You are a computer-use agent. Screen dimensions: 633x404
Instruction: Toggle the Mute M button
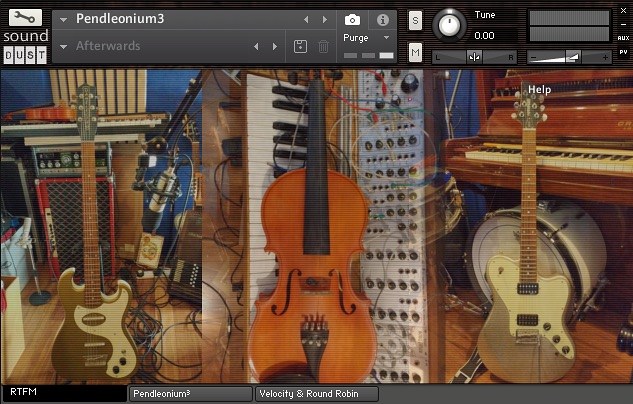(x=415, y=52)
